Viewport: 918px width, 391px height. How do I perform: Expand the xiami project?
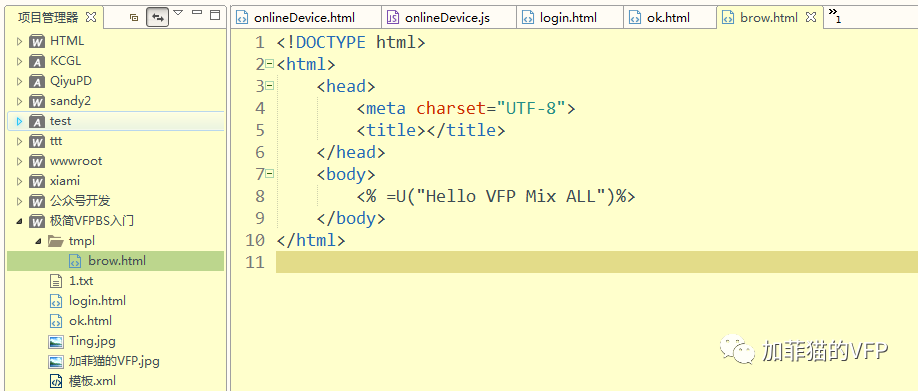[x=19, y=181]
